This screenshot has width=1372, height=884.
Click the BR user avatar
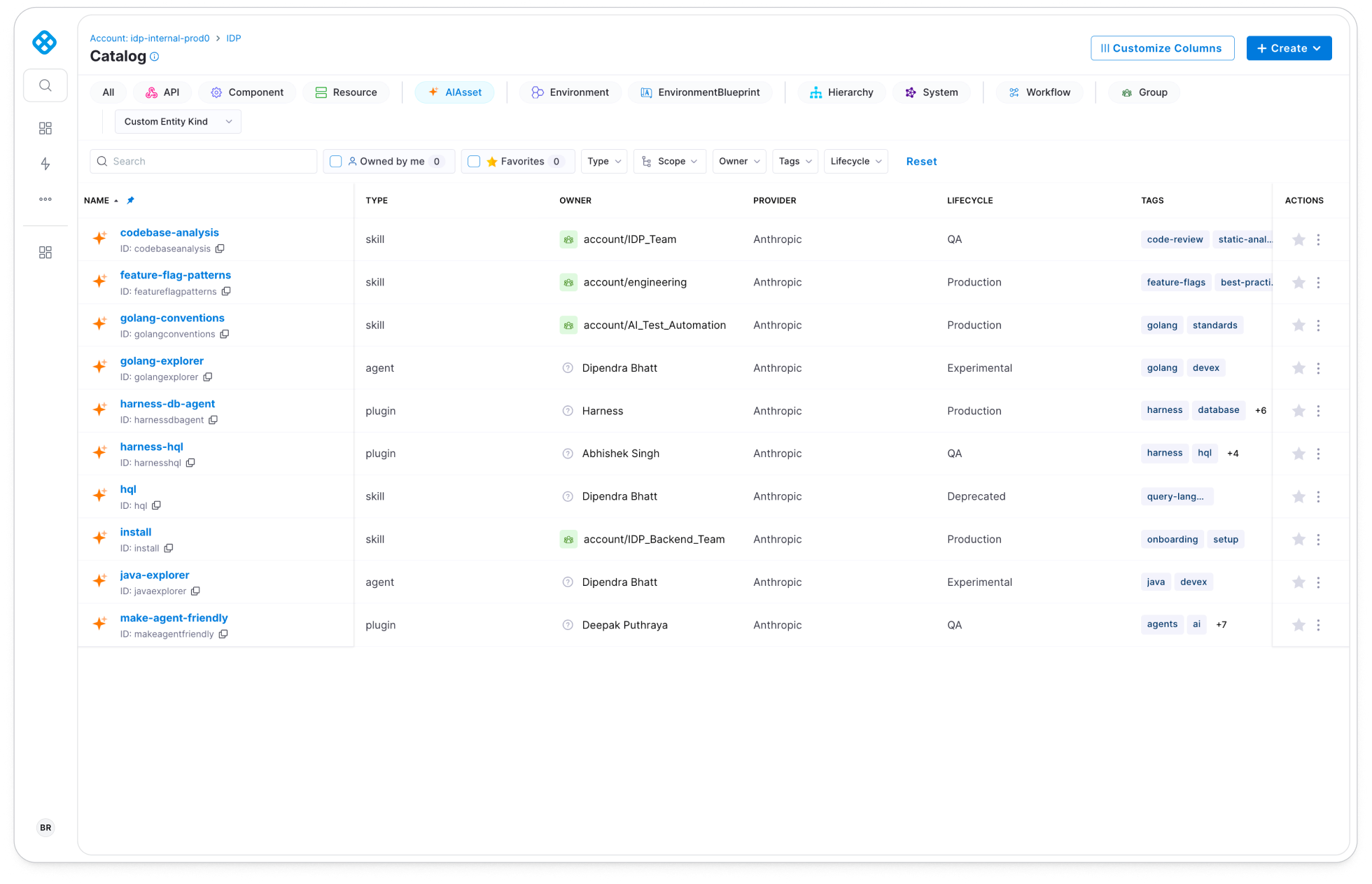click(x=45, y=827)
